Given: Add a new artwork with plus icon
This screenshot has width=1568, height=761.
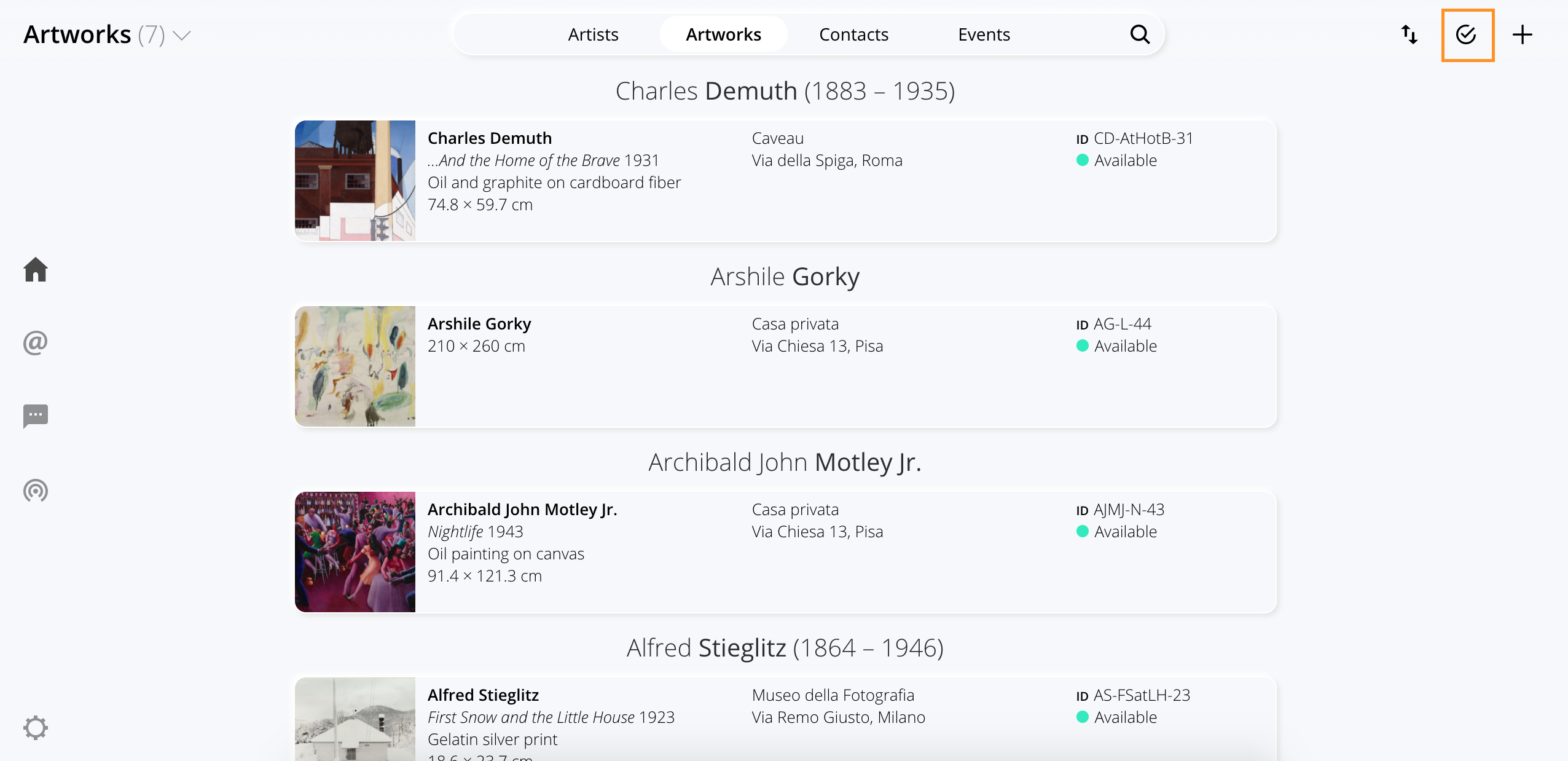Looking at the screenshot, I should pos(1523,34).
